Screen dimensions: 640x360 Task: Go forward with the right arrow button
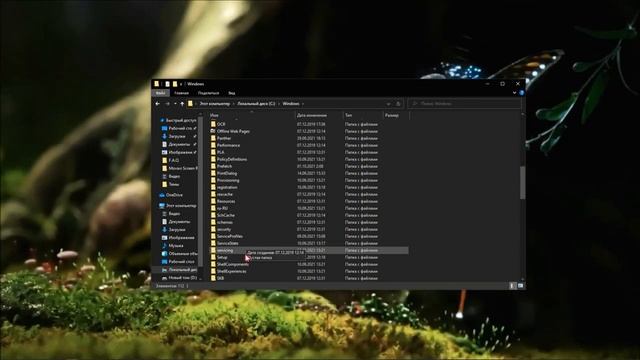(x=167, y=104)
